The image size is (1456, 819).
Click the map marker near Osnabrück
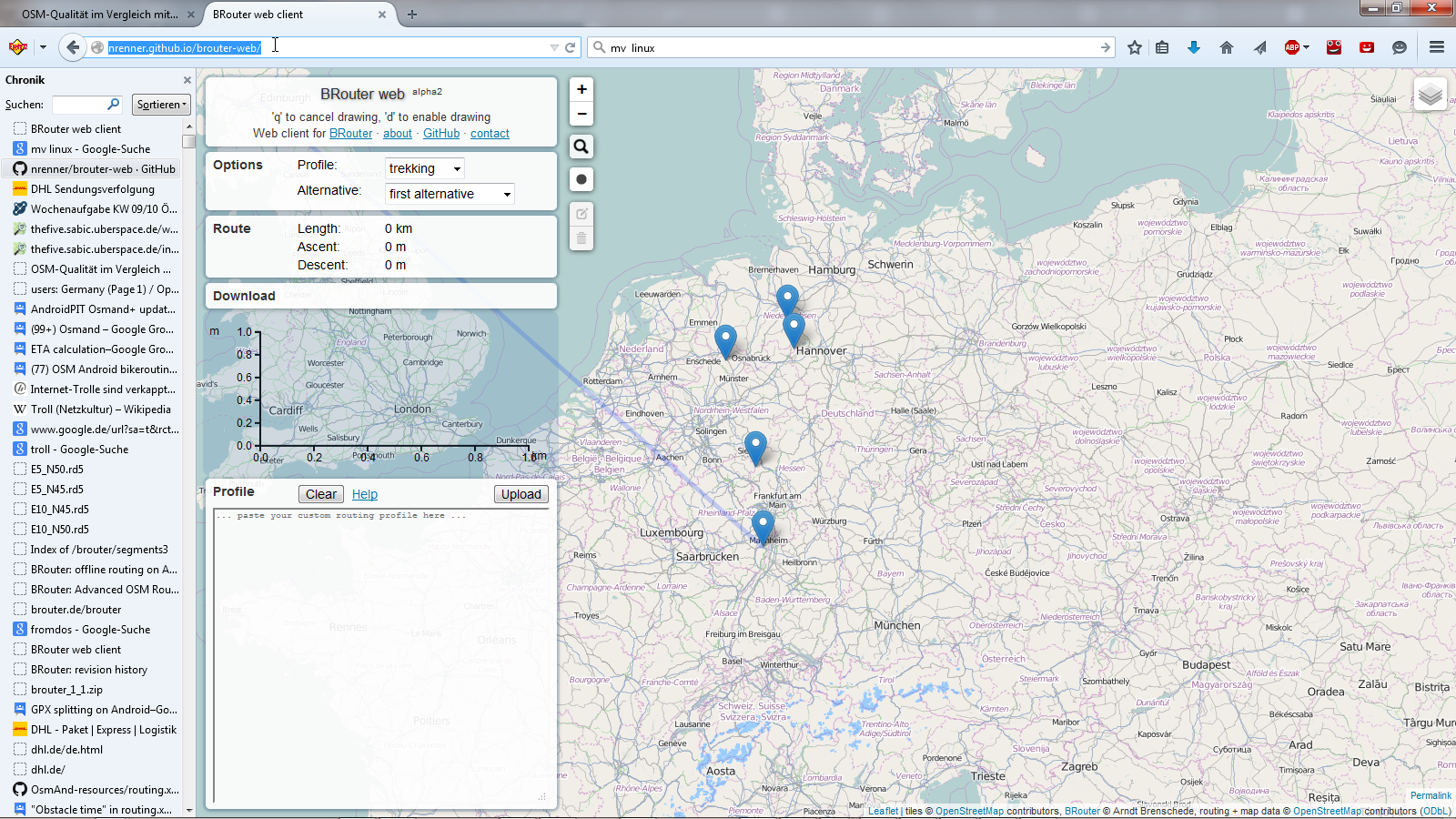(x=725, y=342)
